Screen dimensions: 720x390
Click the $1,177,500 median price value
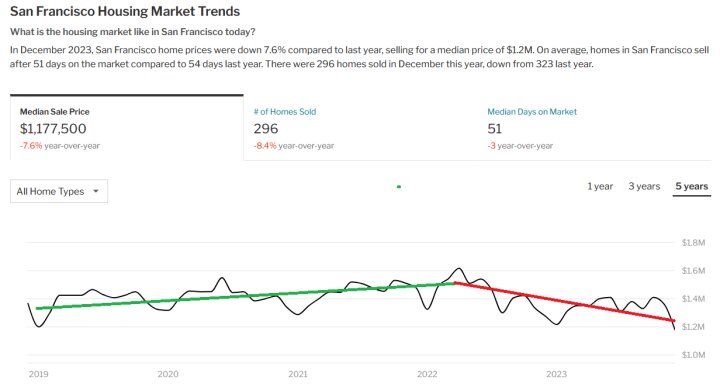tap(53, 129)
